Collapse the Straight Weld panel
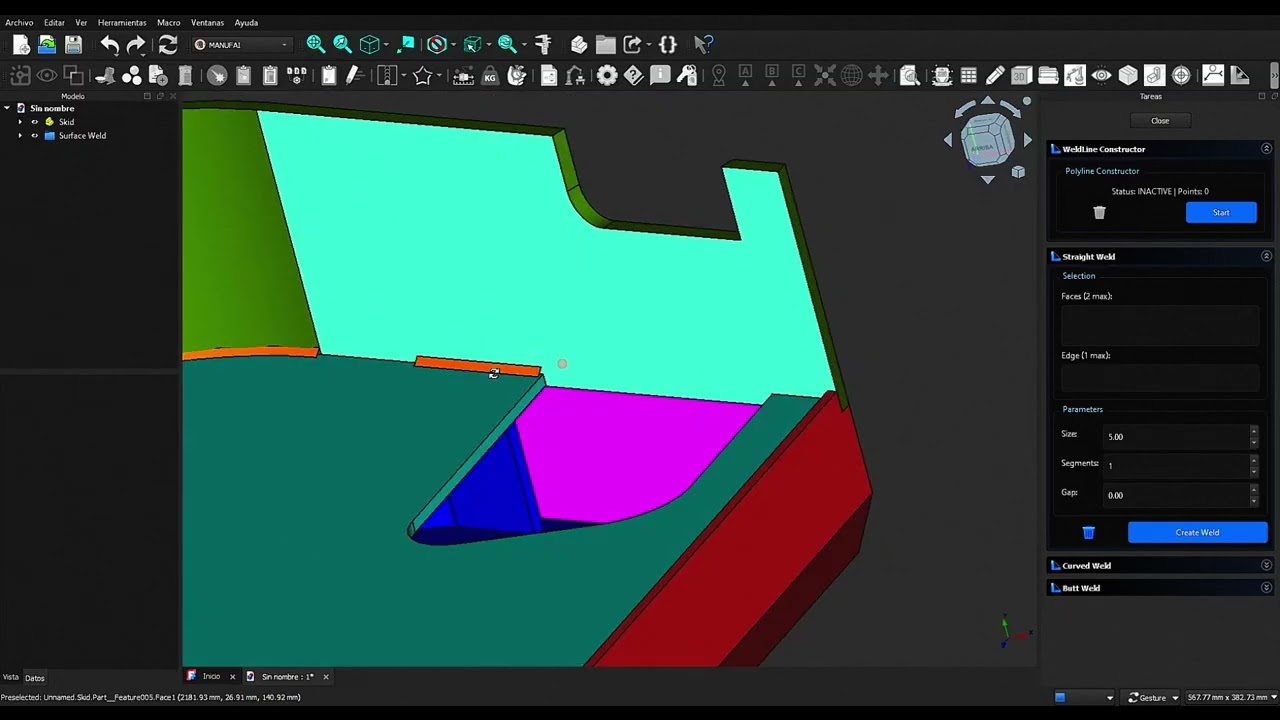This screenshot has height=720, width=1280. [x=1266, y=256]
